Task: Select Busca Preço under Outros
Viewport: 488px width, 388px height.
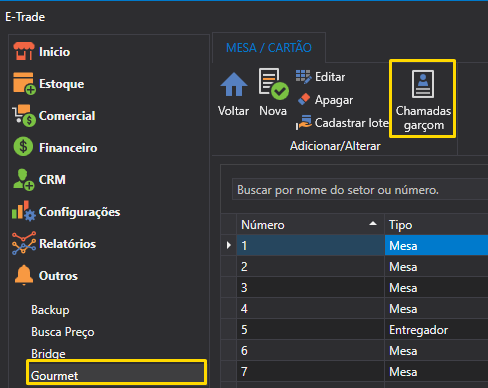Action: coord(63,332)
